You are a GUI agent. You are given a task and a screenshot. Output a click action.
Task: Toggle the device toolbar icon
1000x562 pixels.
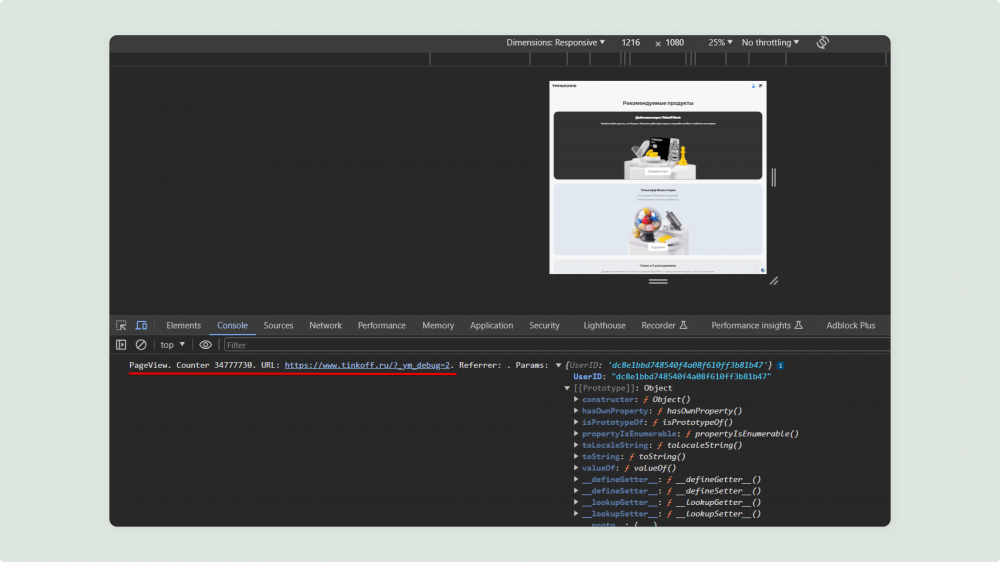[x=141, y=325]
